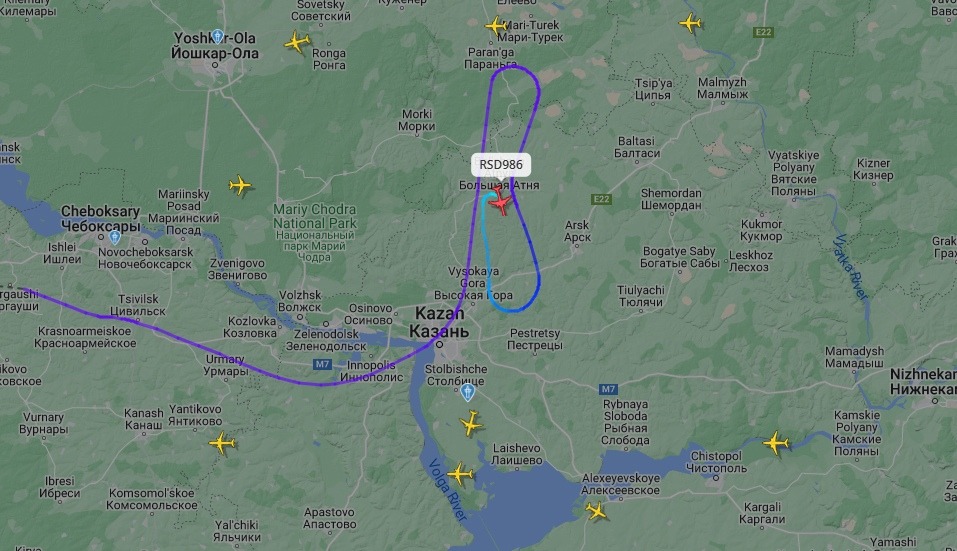Image resolution: width=957 pixels, height=551 pixels.
Task: Select the red RSD986 aircraft icon
Action: 501,201
